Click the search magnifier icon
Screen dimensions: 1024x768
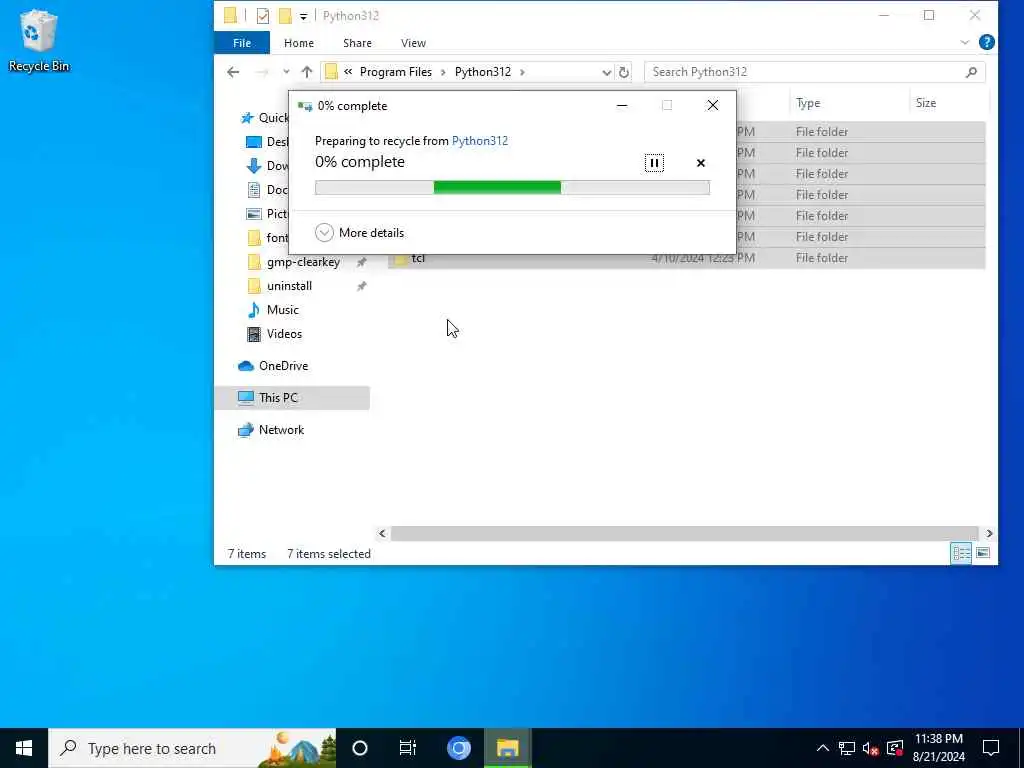[x=971, y=72]
